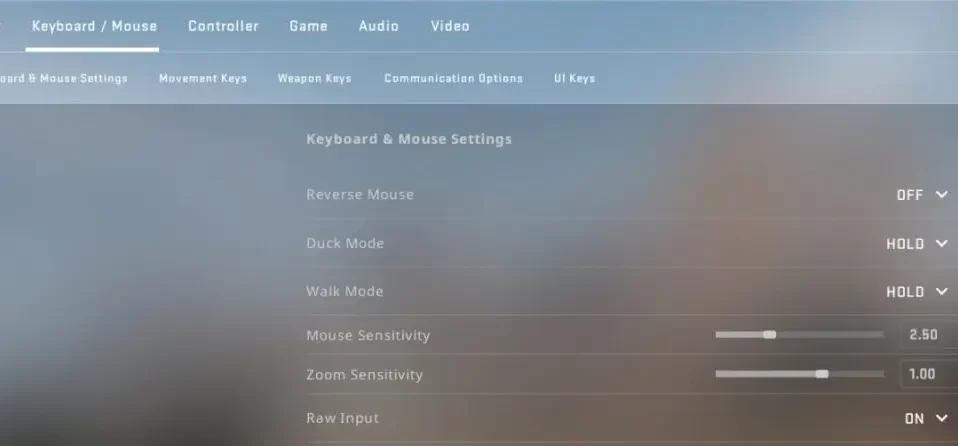Click the Mouse Sensitivity slider handle
The image size is (958, 446).
(770, 335)
